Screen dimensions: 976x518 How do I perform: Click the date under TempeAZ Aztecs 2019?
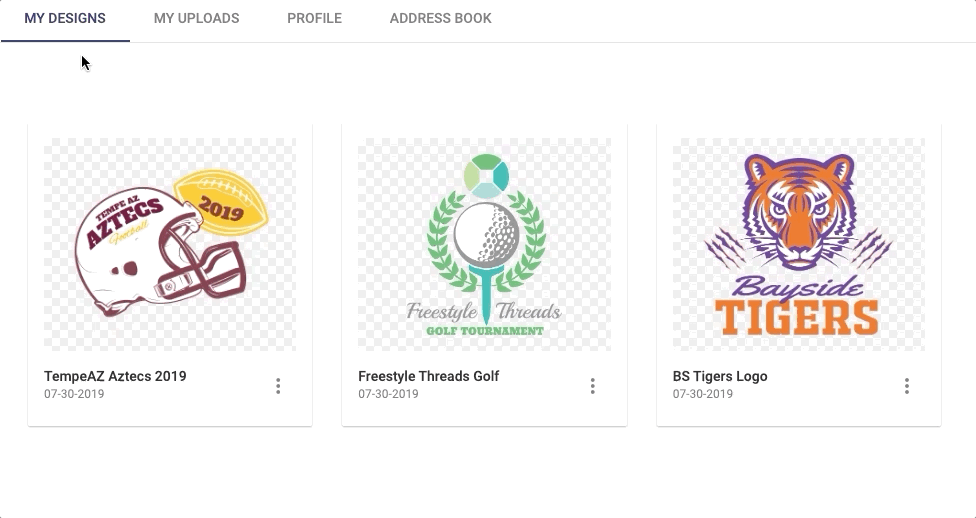click(x=74, y=394)
